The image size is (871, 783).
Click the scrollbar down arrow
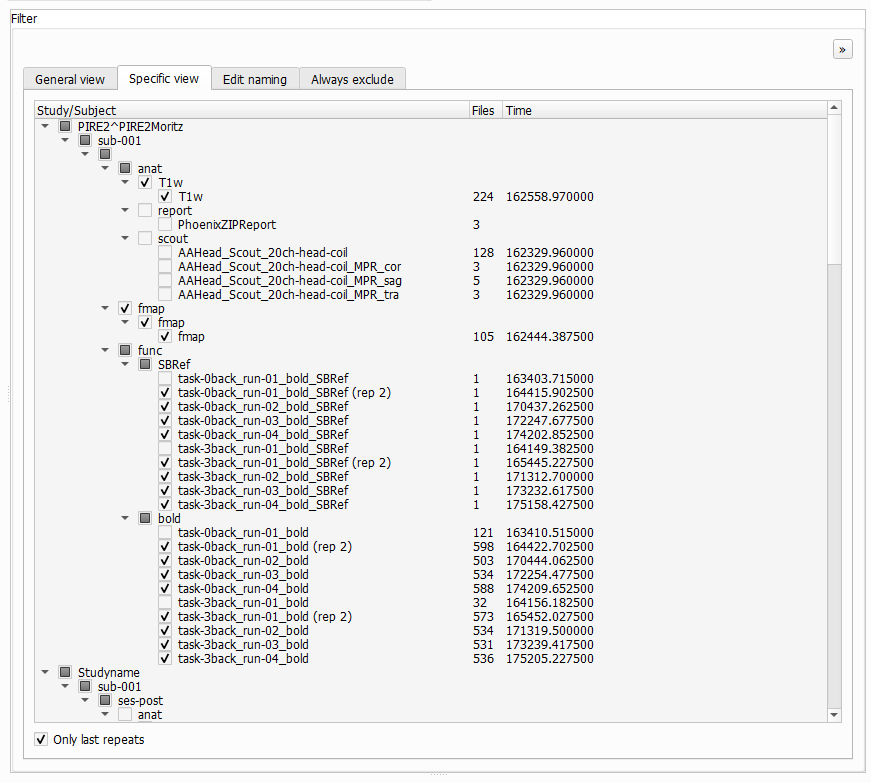pyautogui.click(x=834, y=715)
